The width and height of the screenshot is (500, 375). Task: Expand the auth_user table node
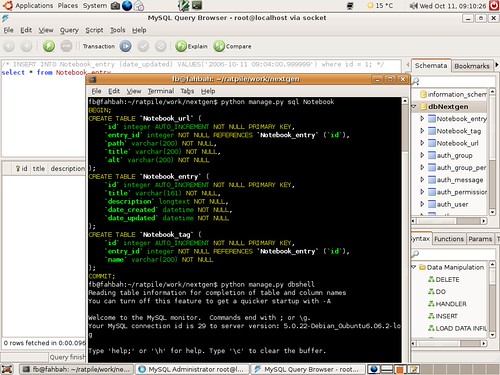click(422, 204)
